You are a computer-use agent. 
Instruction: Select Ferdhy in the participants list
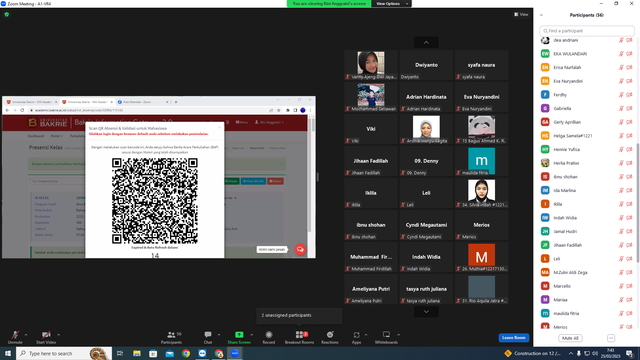[x=587, y=95]
